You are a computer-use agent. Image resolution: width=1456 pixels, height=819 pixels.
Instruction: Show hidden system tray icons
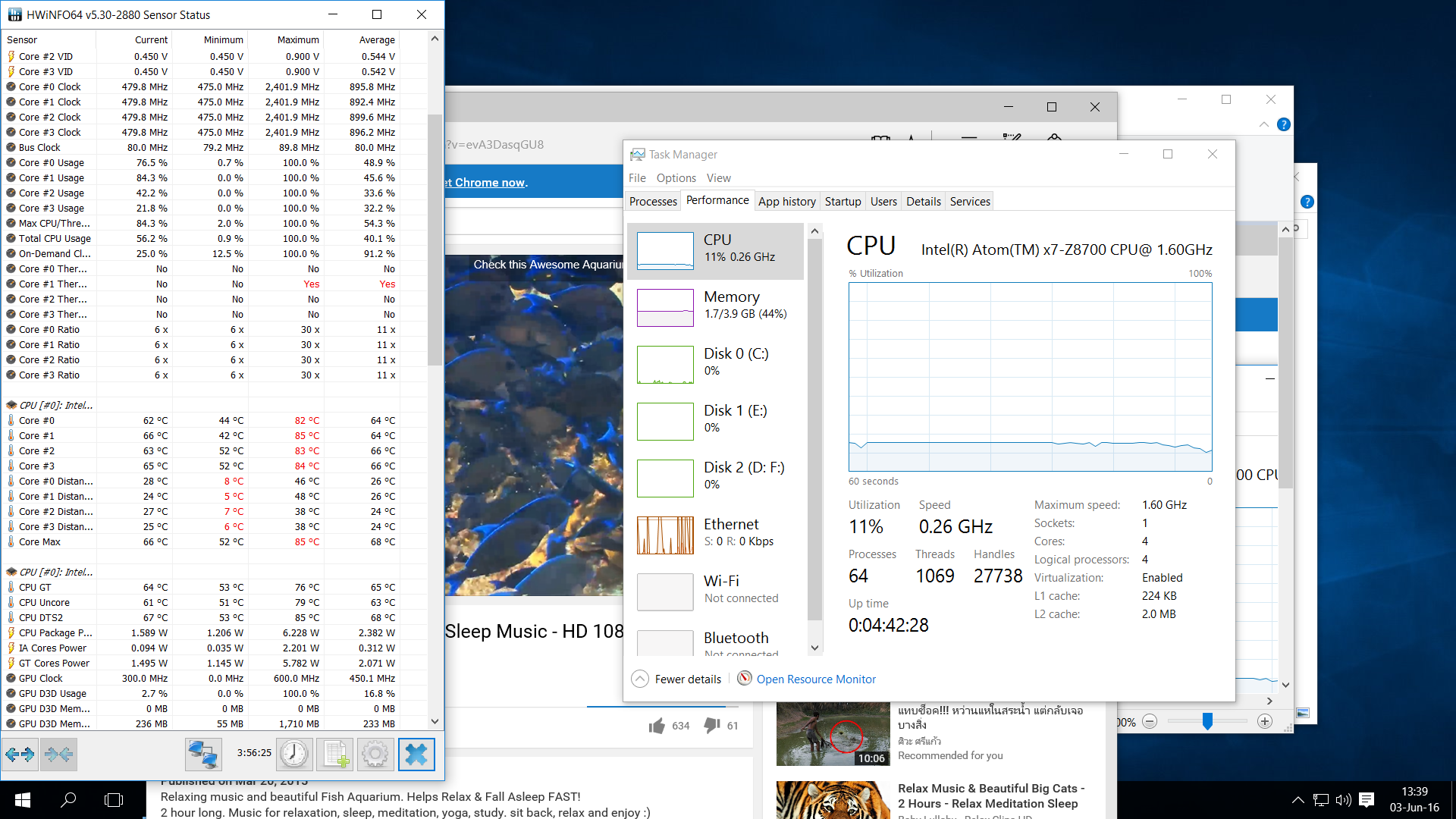1298,800
